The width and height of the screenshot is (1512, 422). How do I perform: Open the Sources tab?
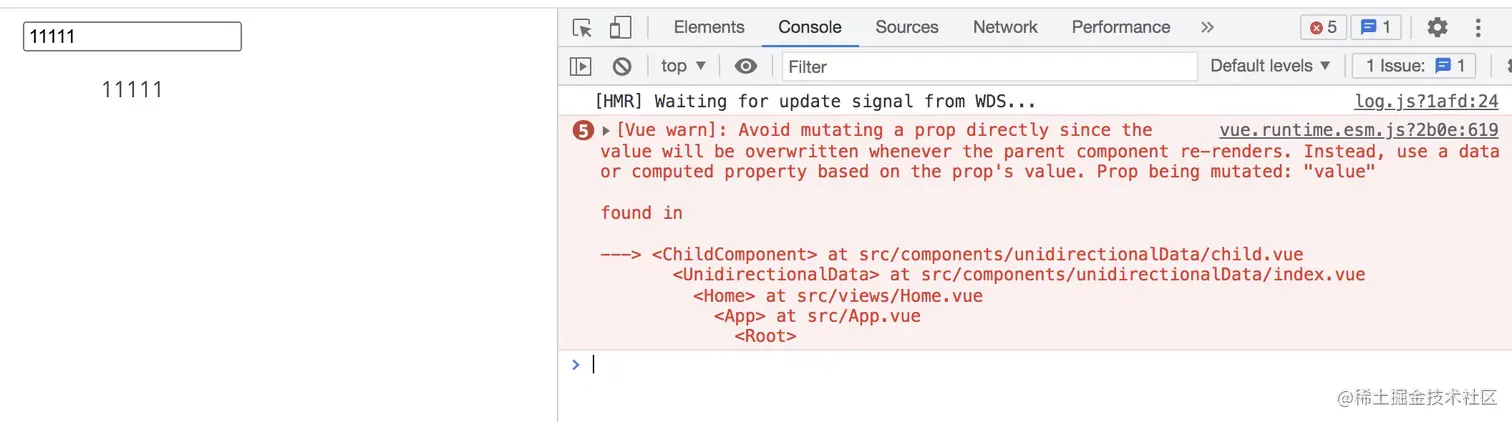[x=907, y=28]
